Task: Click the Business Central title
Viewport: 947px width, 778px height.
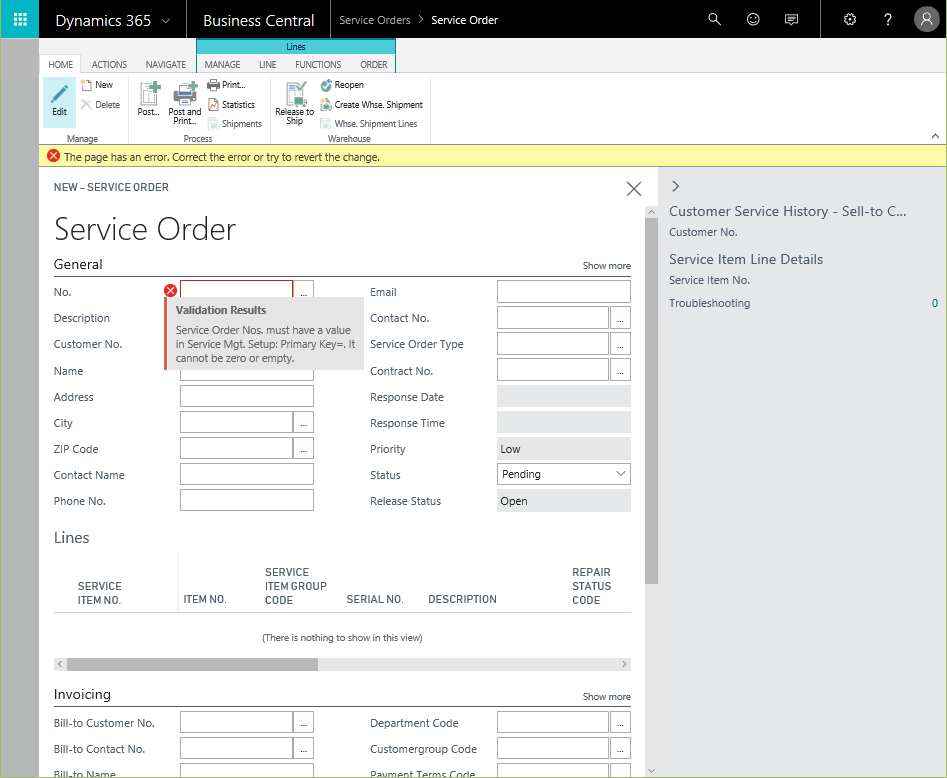Action: point(258,21)
